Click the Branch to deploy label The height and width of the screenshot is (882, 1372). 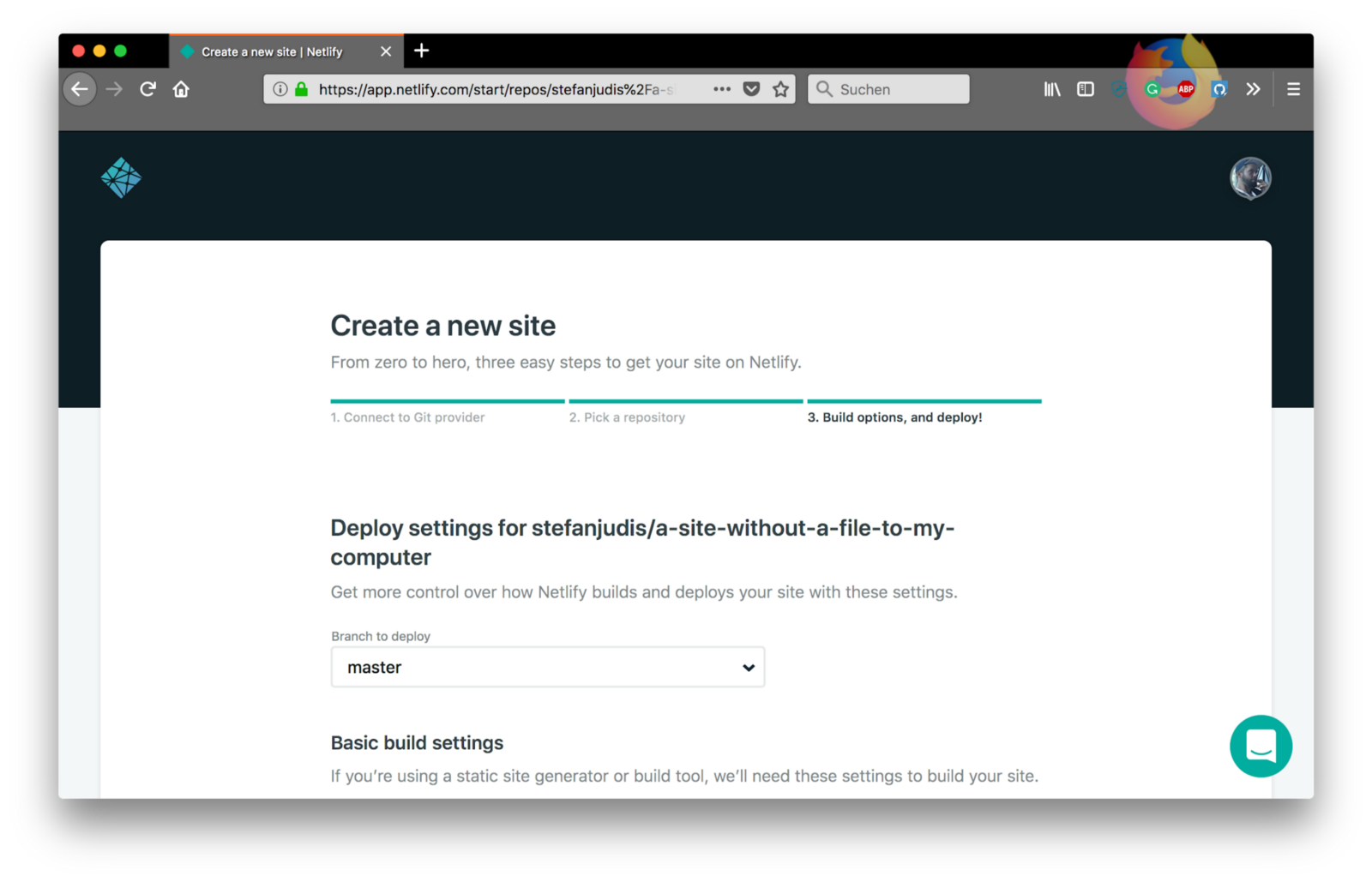pos(381,636)
